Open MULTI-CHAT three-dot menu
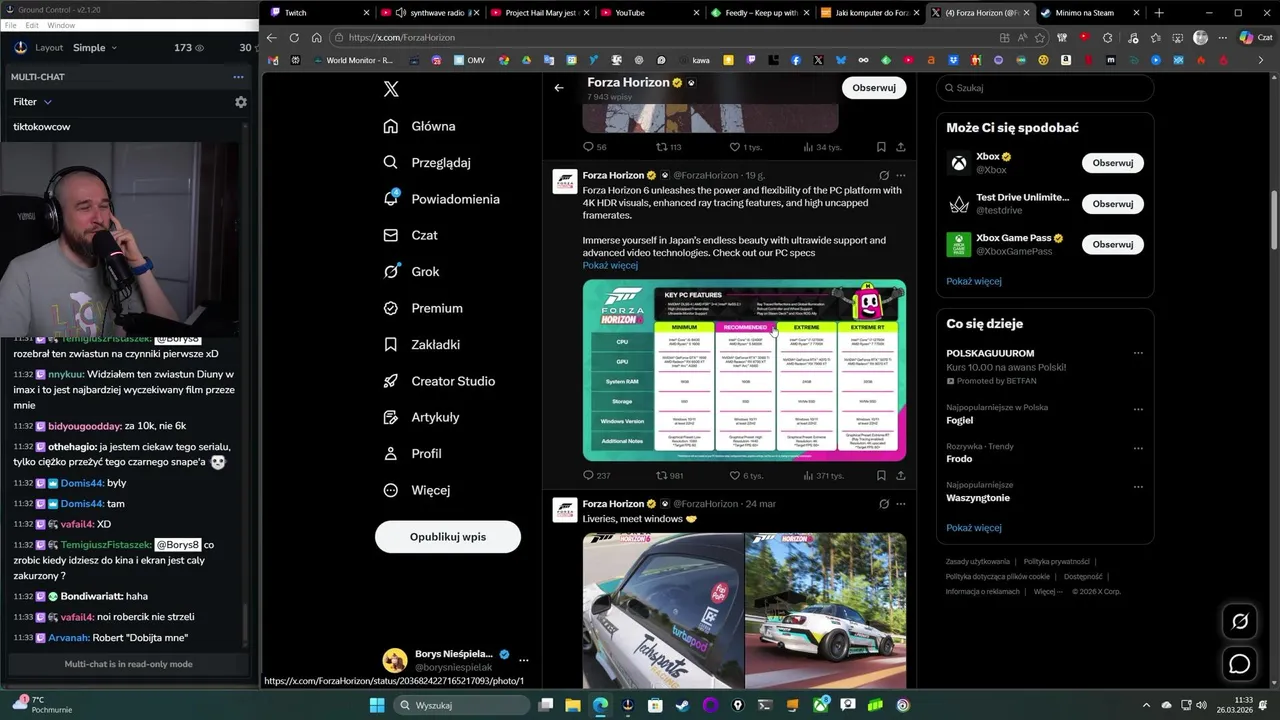The image size is (1280, 720). (x=238, y=77)
